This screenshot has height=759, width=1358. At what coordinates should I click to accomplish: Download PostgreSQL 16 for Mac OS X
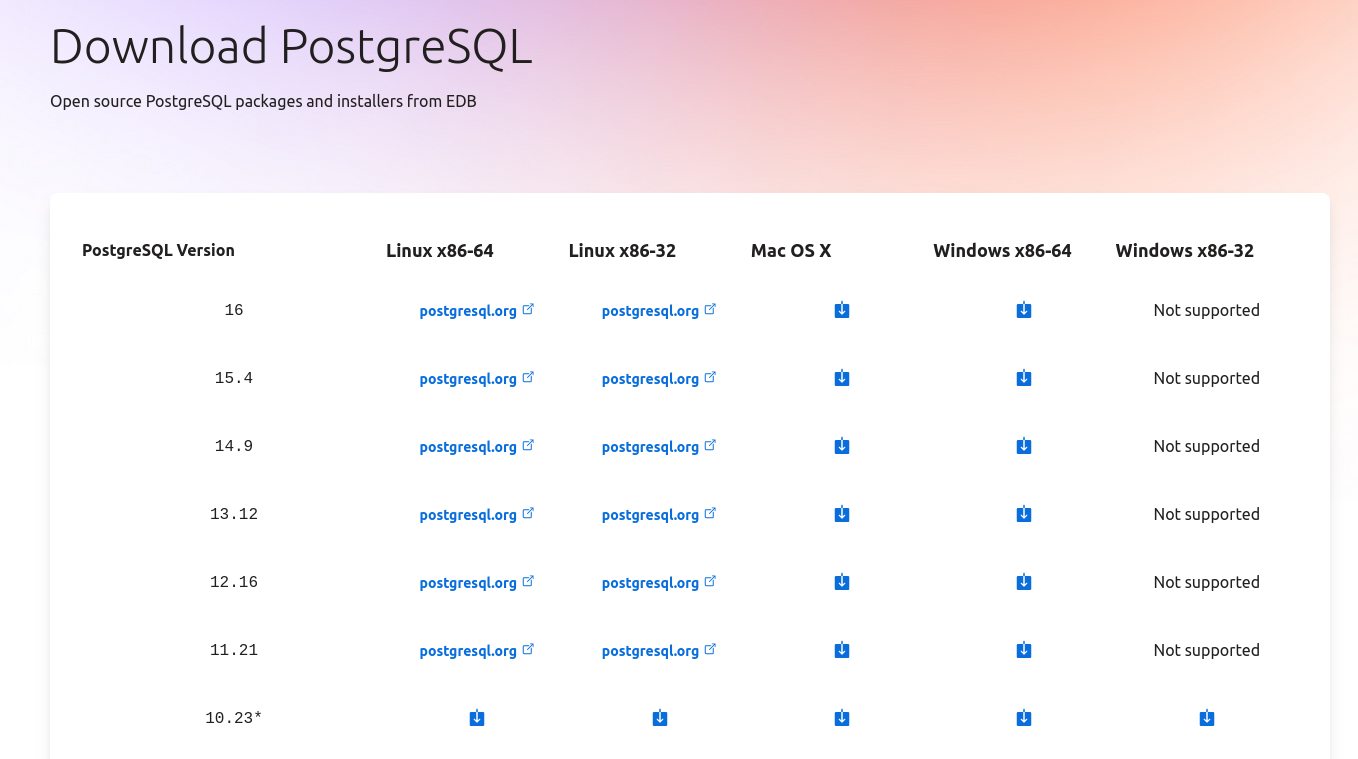click(x=842, y=310)
